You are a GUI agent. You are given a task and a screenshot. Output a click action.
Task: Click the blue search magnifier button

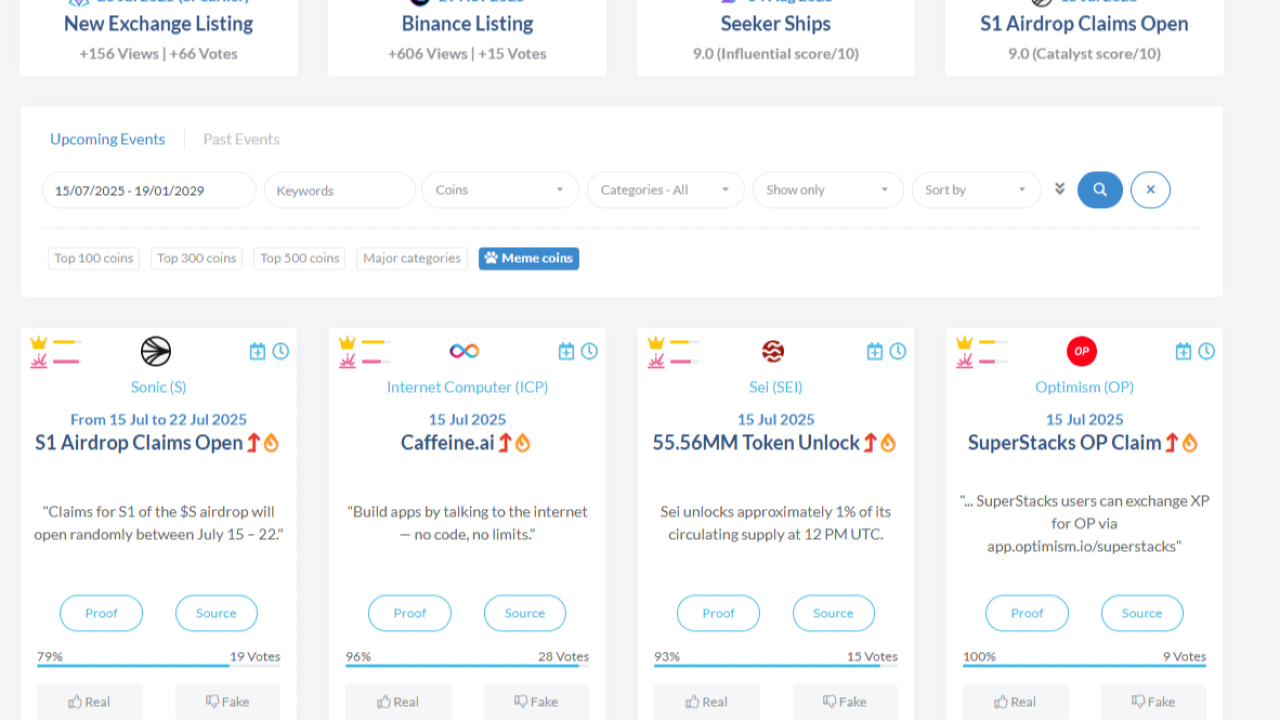point(1100,190)
